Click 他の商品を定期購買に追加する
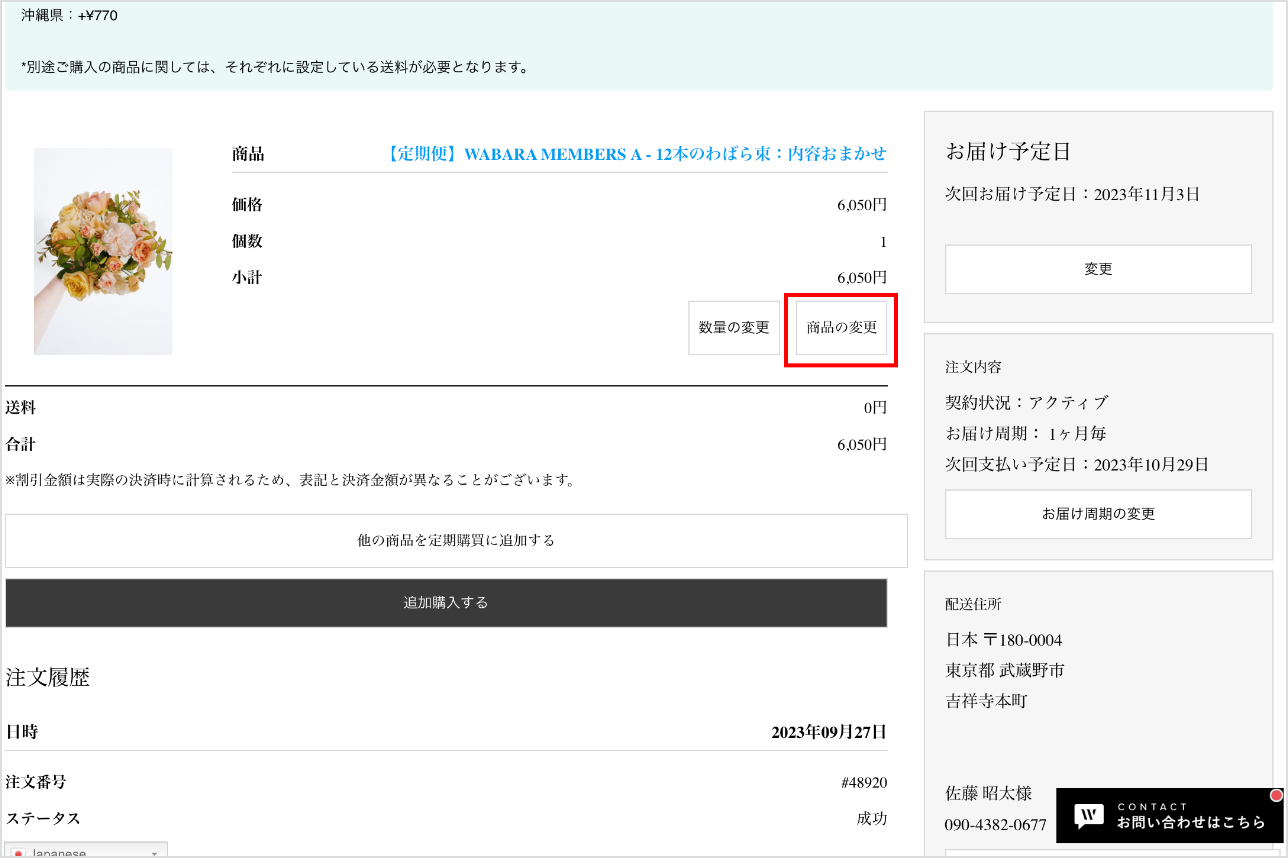The height and width of the screenshot is (858, 1288). [x=456, y=540]
